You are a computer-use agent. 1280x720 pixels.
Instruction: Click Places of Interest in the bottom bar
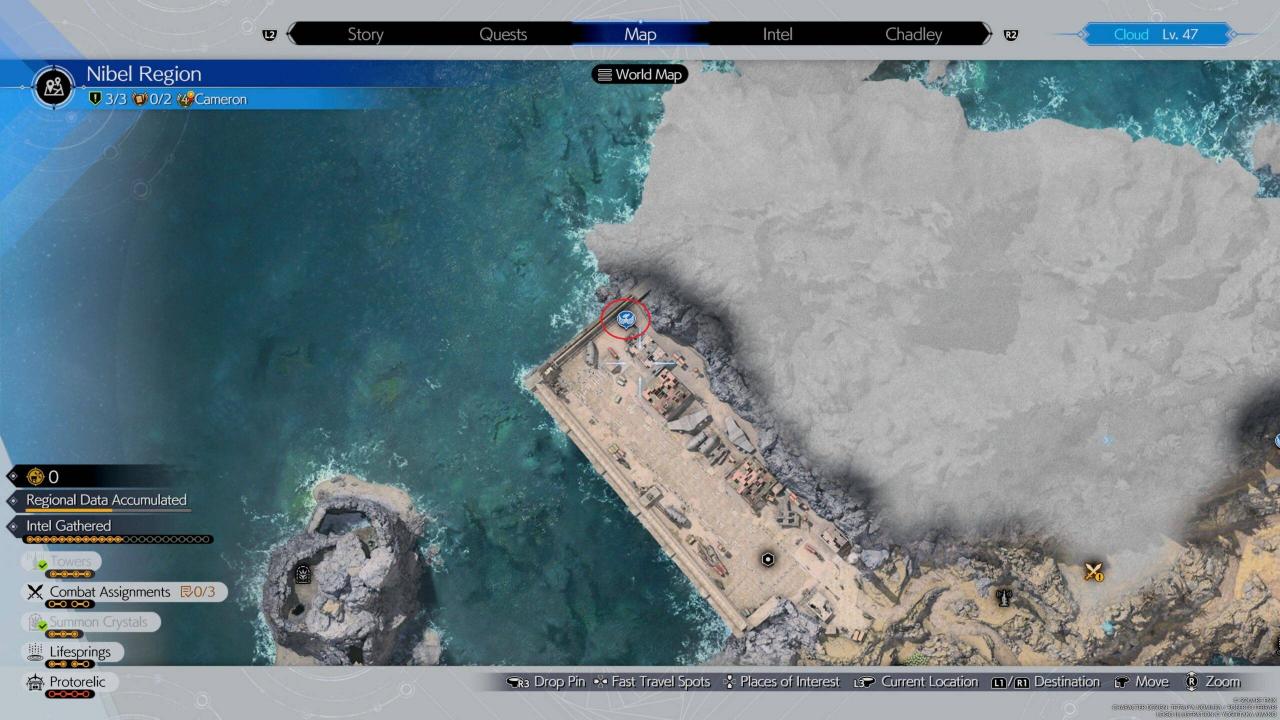[x=781, y=682]
